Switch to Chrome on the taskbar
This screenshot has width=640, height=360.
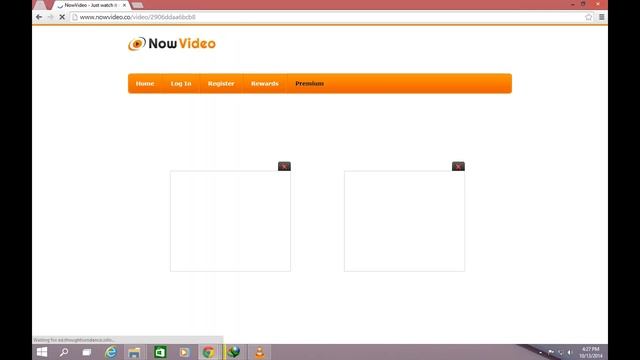pyautogui.click(x=209, y=352)
